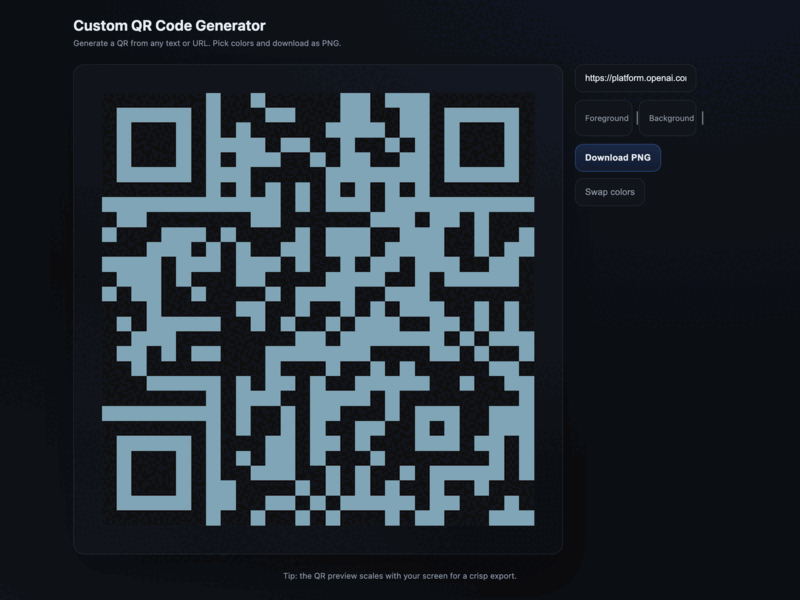Click the 'Custom QR Code Generator' heading
The height and width of the screenshot is (600, 800).
pyautogui.click(x=169, y=26)
